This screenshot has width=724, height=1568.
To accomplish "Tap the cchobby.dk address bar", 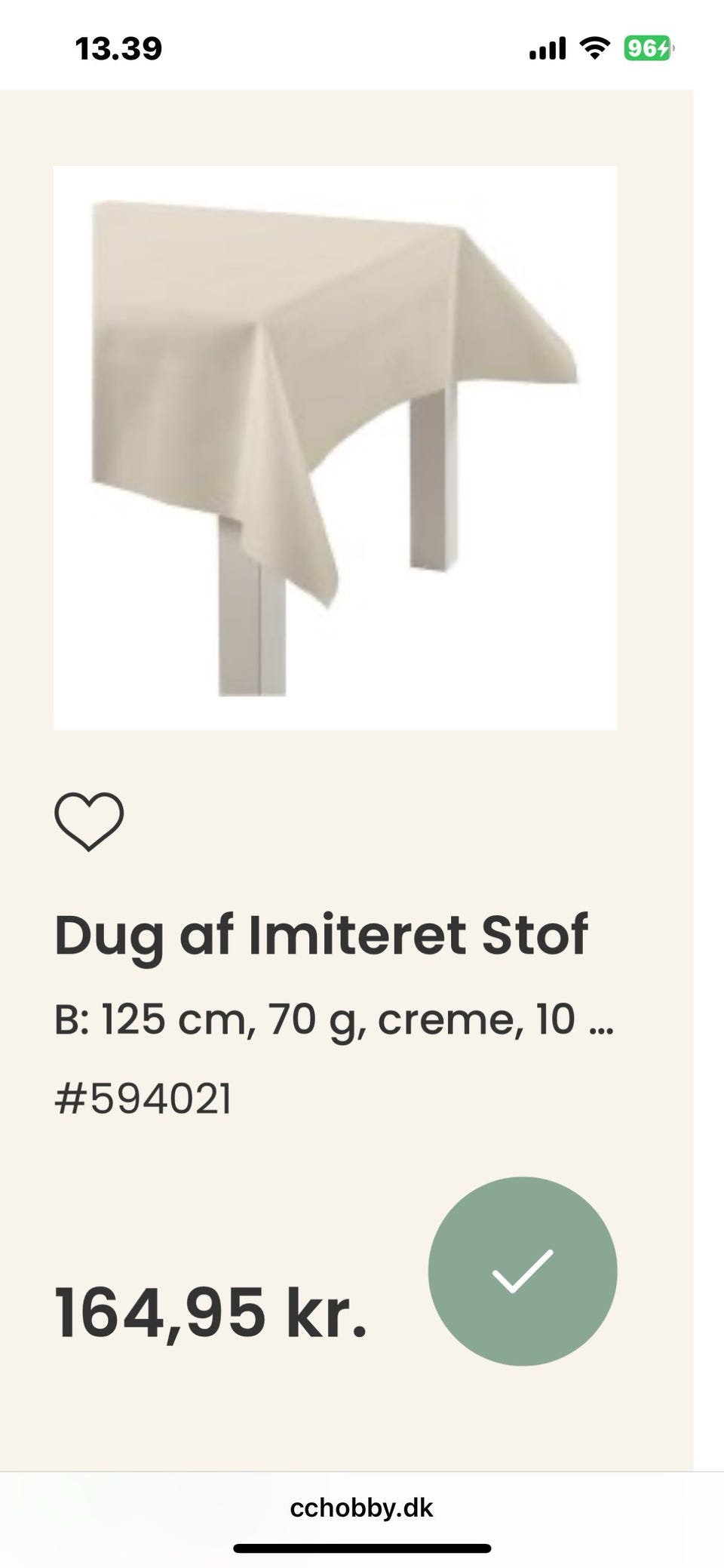I will click(362, 1508).
